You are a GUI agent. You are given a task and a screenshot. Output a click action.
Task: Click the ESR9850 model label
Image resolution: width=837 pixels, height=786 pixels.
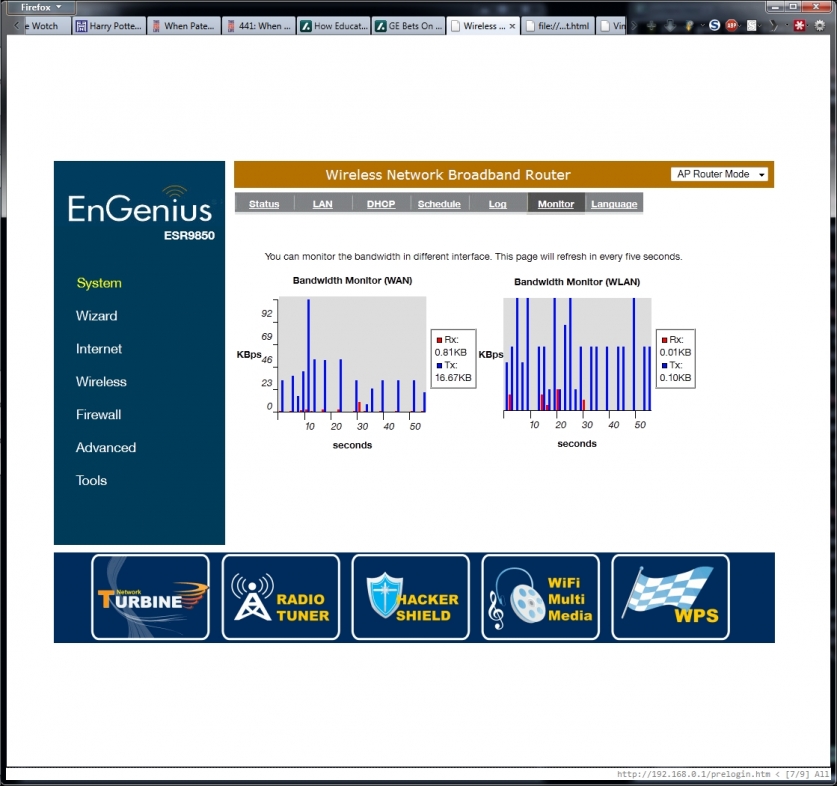[189, 235]
